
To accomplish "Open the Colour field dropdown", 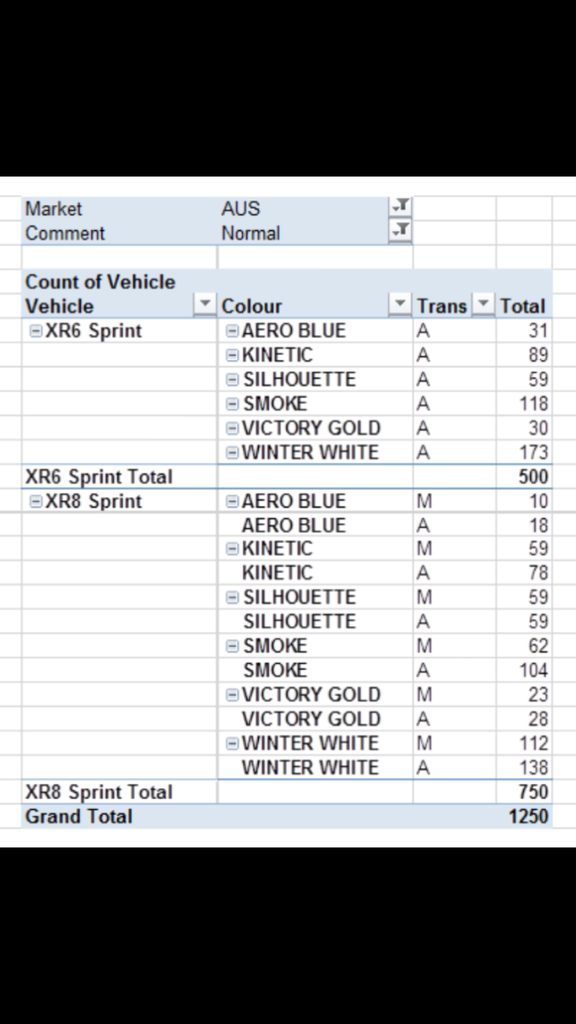I will (400, 305).
